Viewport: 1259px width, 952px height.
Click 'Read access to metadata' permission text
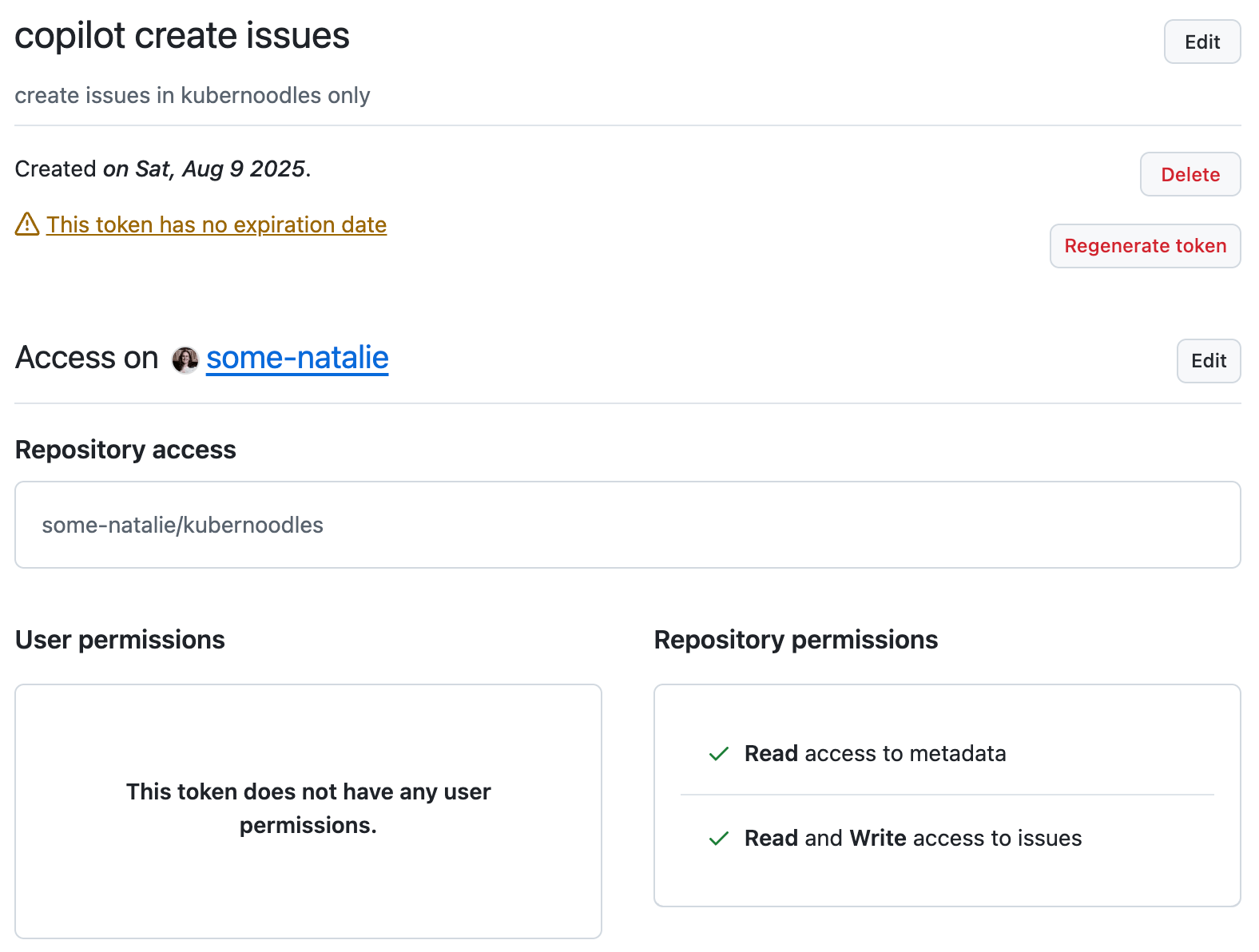pyautogui.click(x=875, y=753)
